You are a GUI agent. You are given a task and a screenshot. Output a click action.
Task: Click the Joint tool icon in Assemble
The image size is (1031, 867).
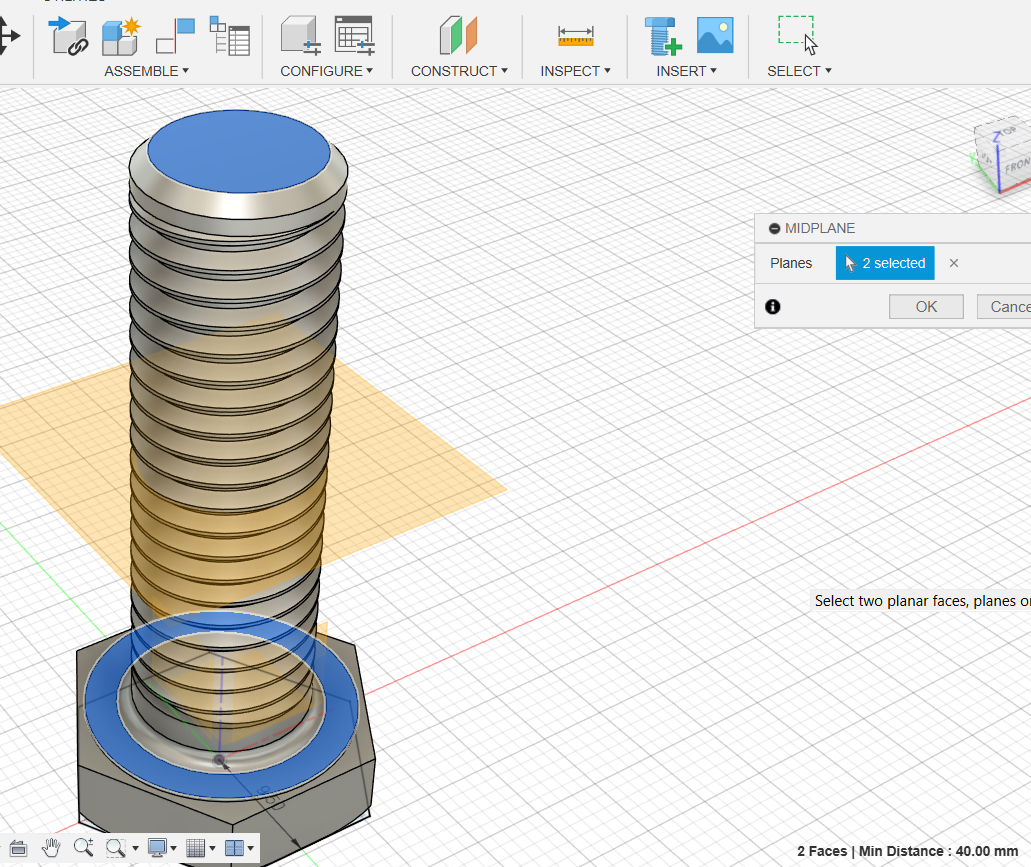69,36
